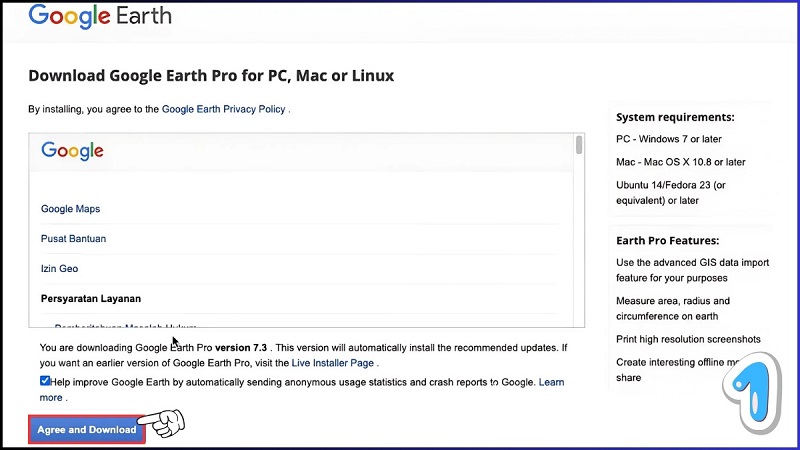
Task: Click the Google logo inside terms frame
Action: click(72, 151)
